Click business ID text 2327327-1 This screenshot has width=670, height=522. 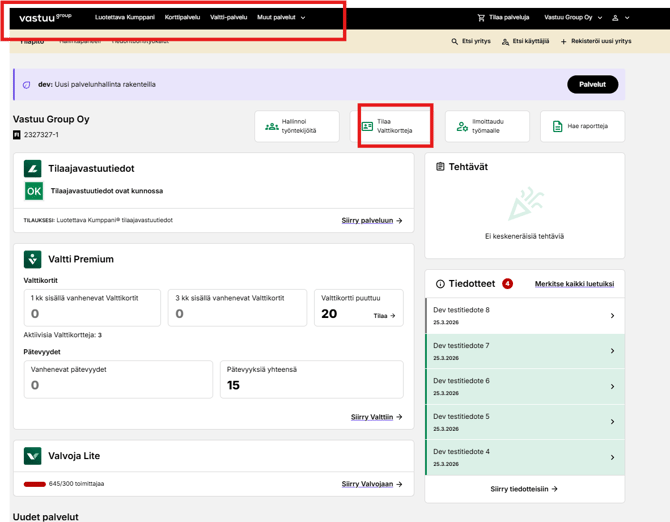click(41, 135)
